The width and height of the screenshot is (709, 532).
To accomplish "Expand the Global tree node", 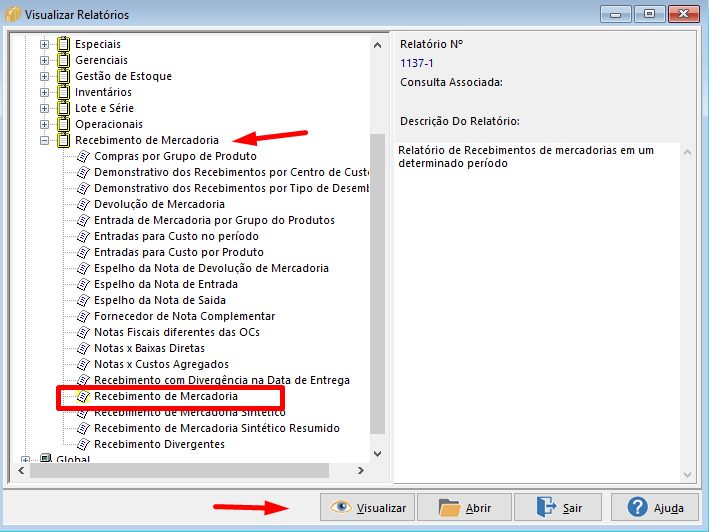I will pos(25,460).
